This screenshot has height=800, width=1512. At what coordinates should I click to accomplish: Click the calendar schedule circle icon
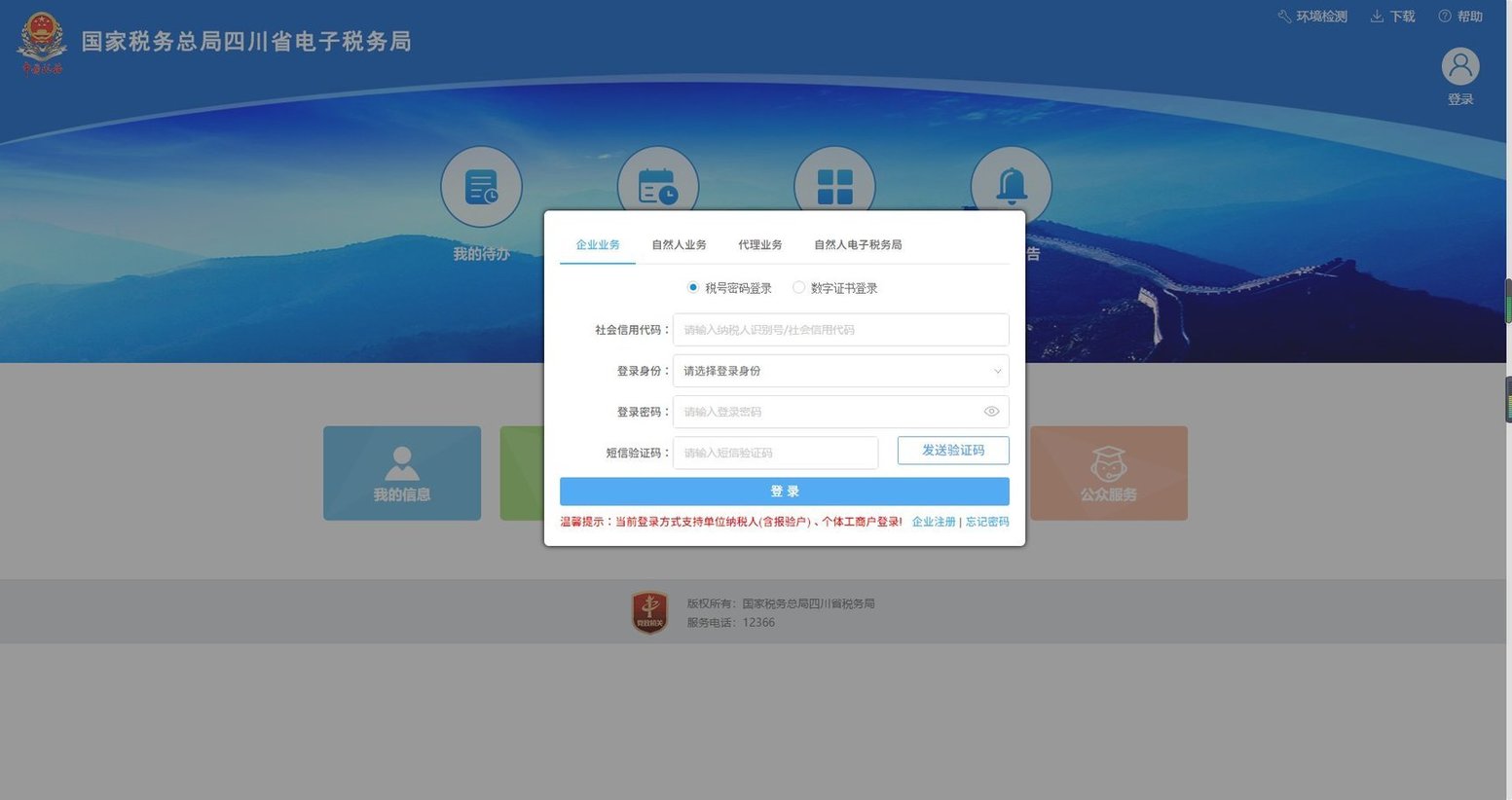coord(658,179)
